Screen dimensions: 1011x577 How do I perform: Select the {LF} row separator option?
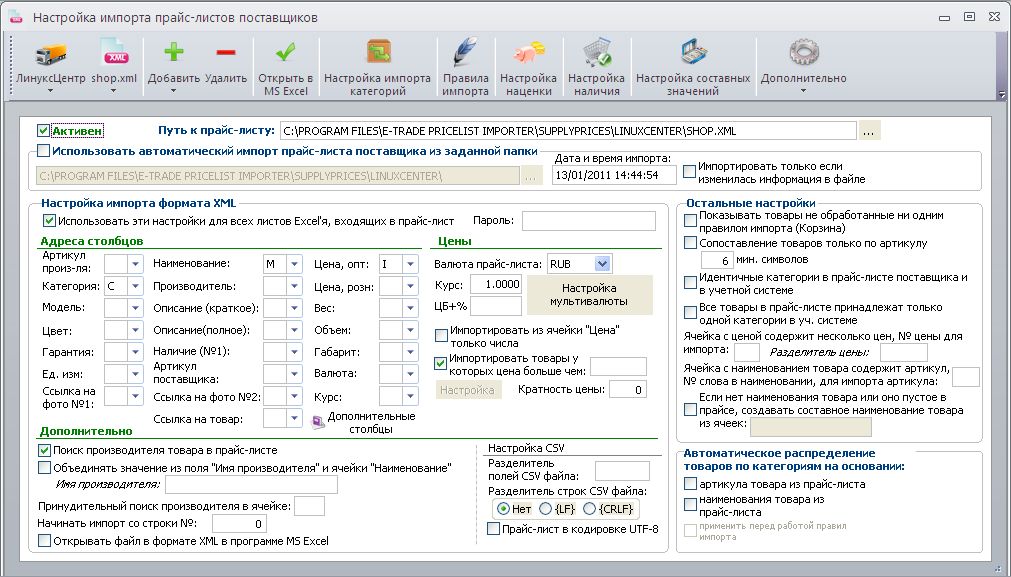[545, 509]
